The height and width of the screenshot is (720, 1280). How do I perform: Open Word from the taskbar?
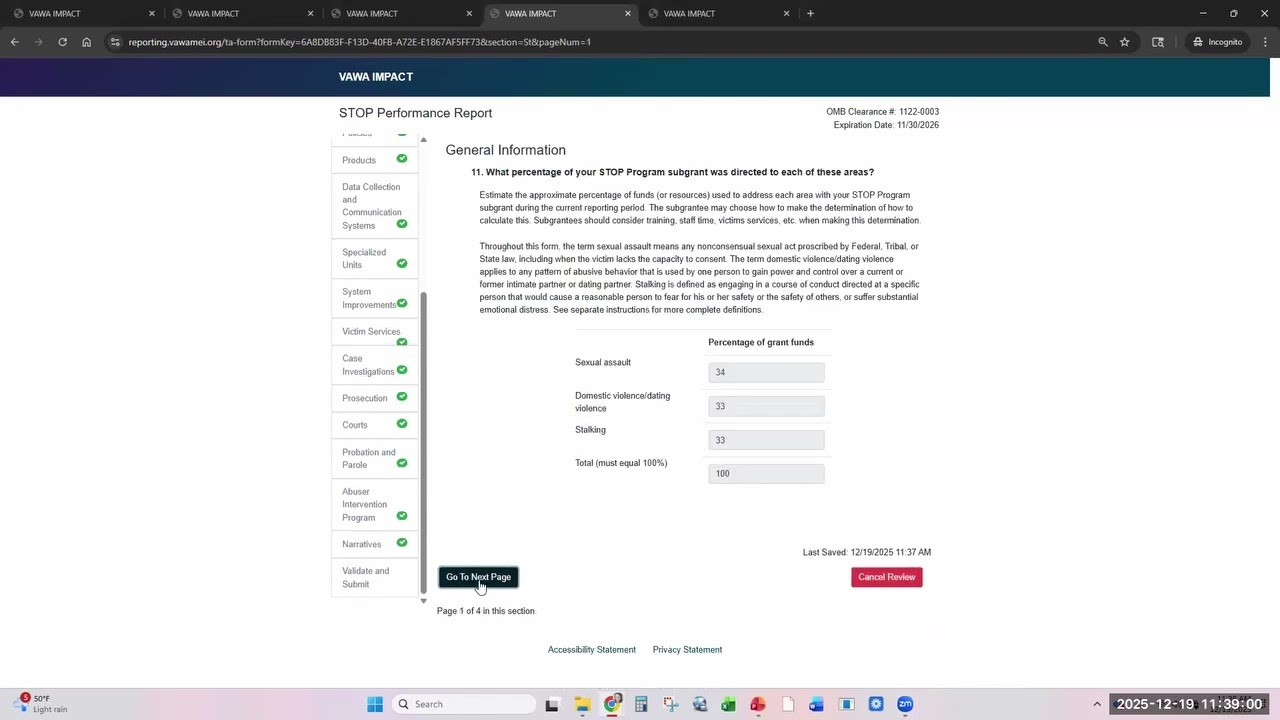coord(817,704)
